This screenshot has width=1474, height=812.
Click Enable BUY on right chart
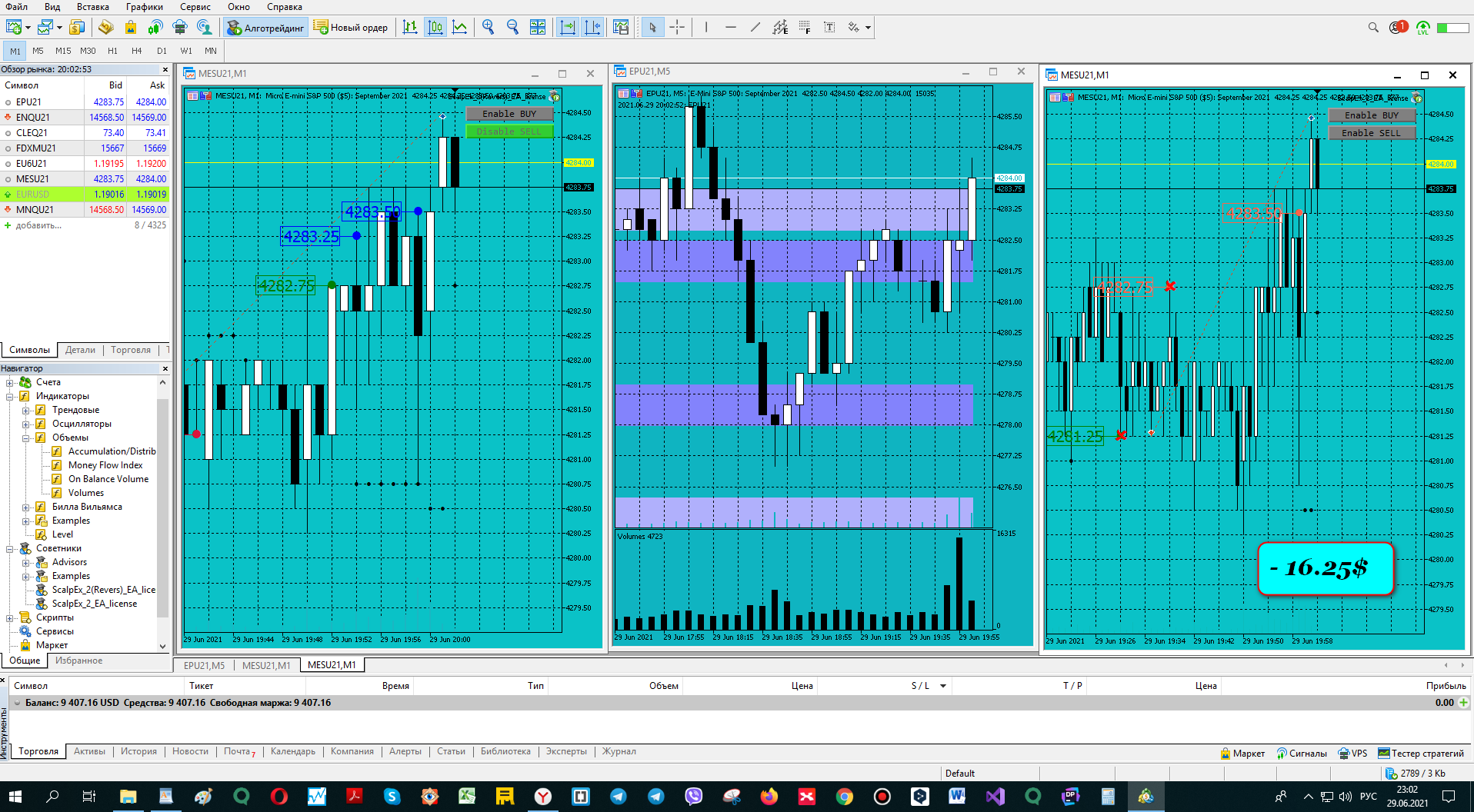[x=1372, y=115]
